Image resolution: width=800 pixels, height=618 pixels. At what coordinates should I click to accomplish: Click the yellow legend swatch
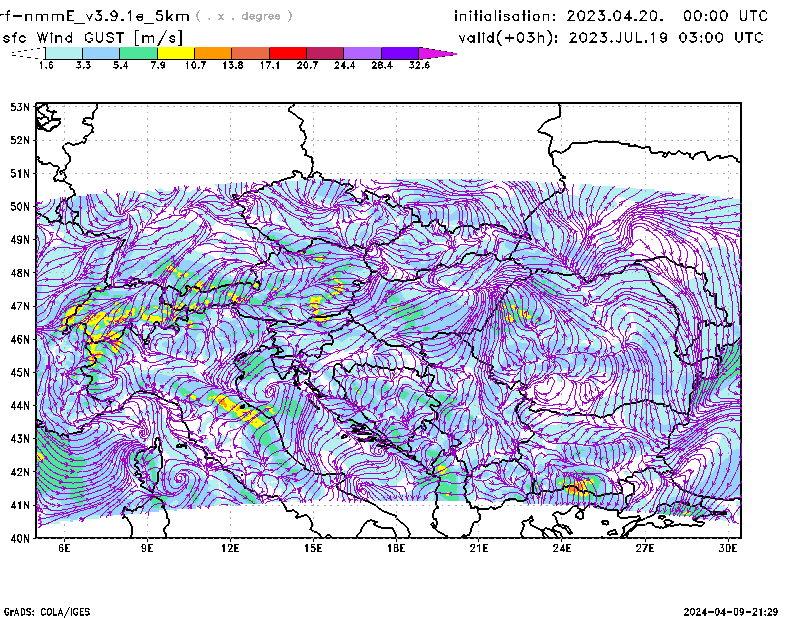click(x=176, y=53)
